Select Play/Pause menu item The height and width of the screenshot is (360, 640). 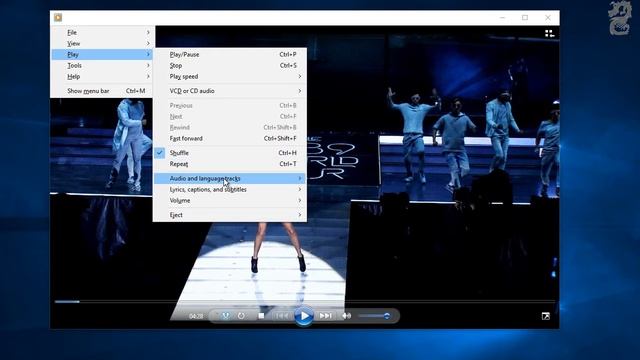click(x=230, y=54)
